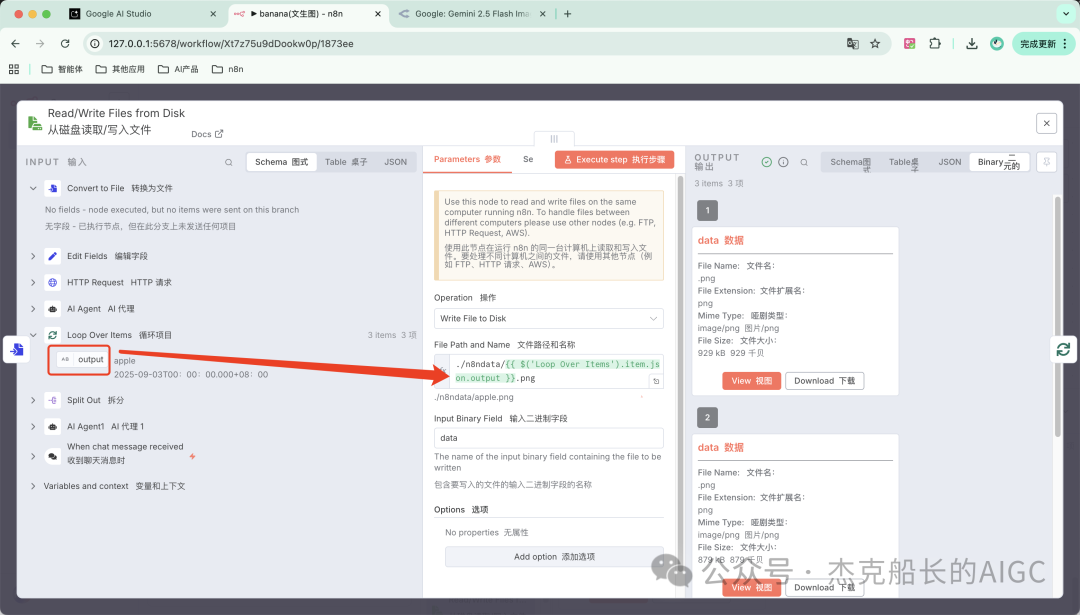Image resolution: width=1080 pixels, height=615 pixels.
Task: Open the browser tab list chevron
Action: 1066,14
